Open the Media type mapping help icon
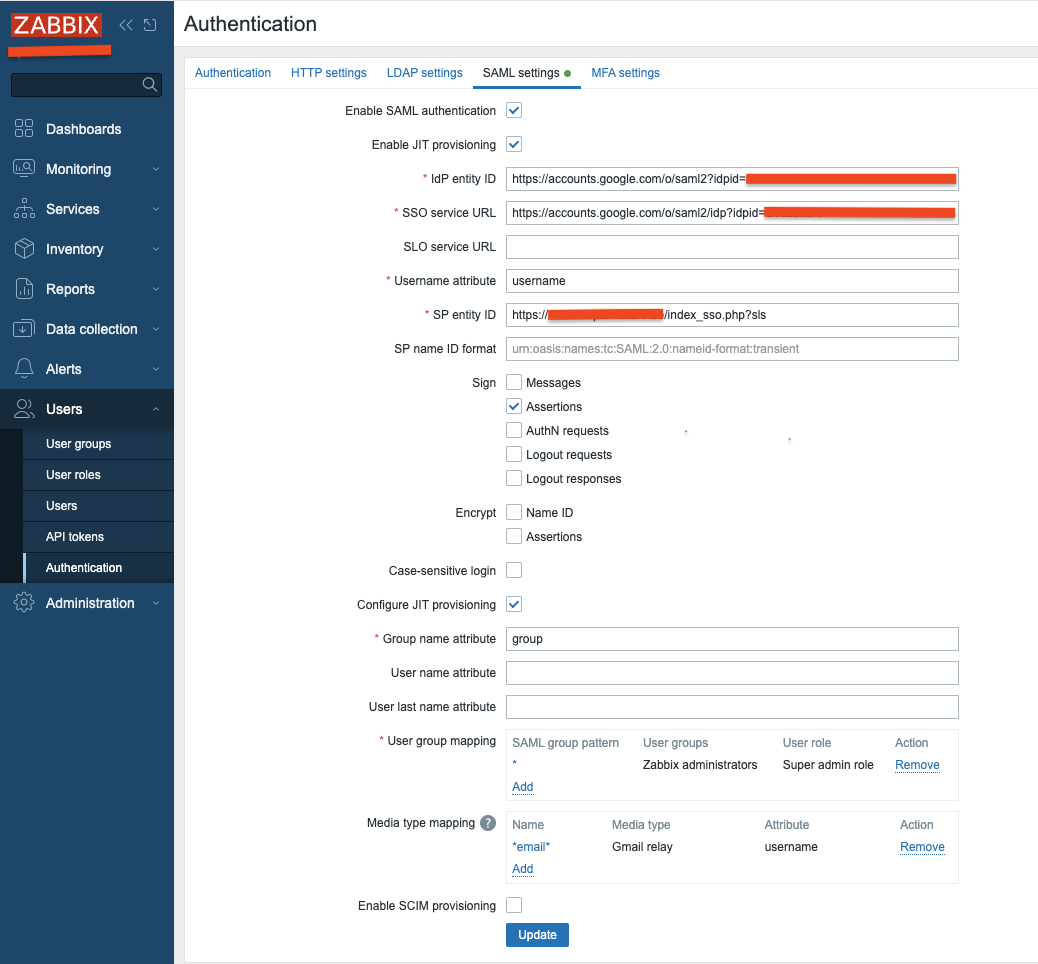 click(487, 822)
